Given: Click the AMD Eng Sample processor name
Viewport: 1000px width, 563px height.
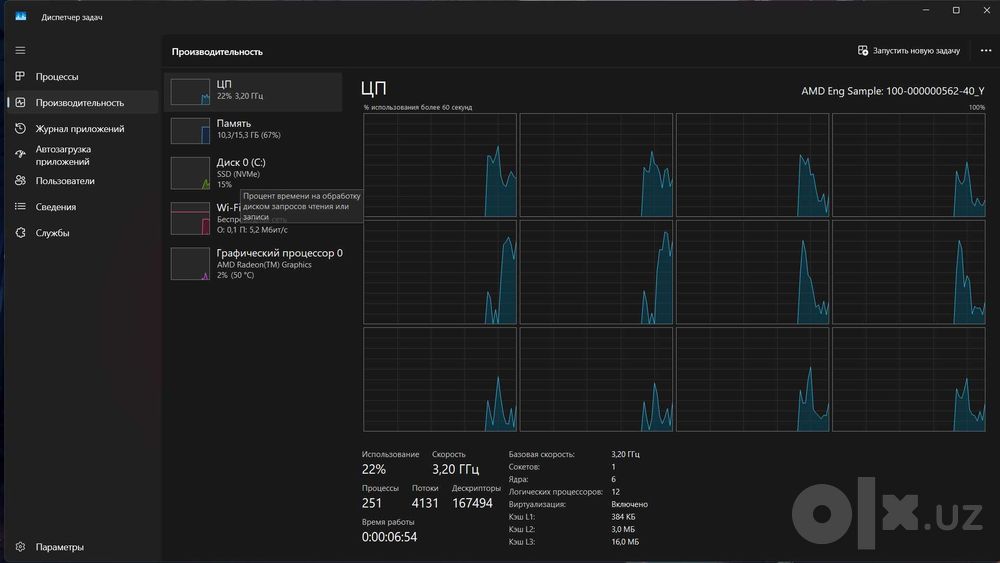Looking at the screenshot, I should [x=893, y=91].
